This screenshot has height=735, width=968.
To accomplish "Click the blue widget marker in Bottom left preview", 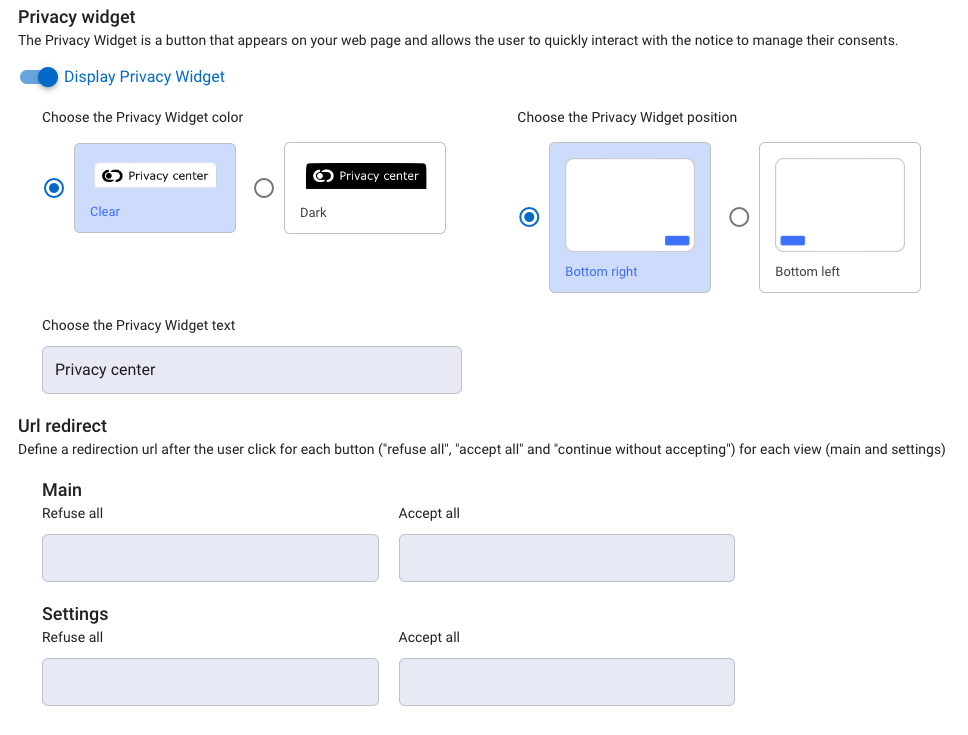I will point(793,240).
